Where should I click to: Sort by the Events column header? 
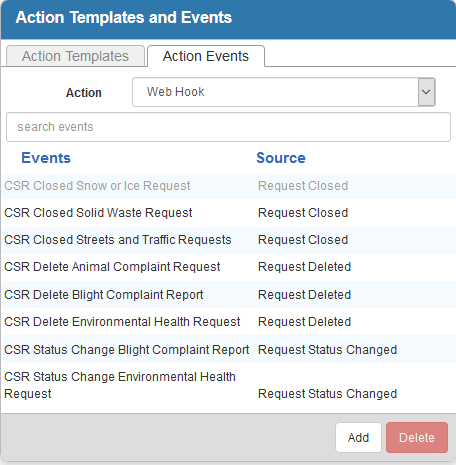46,158
